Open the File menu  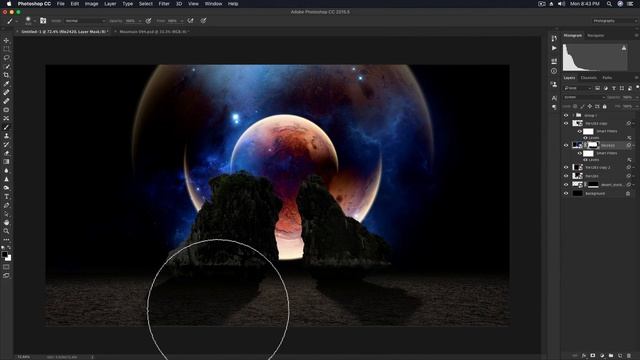tap(60, 4)
